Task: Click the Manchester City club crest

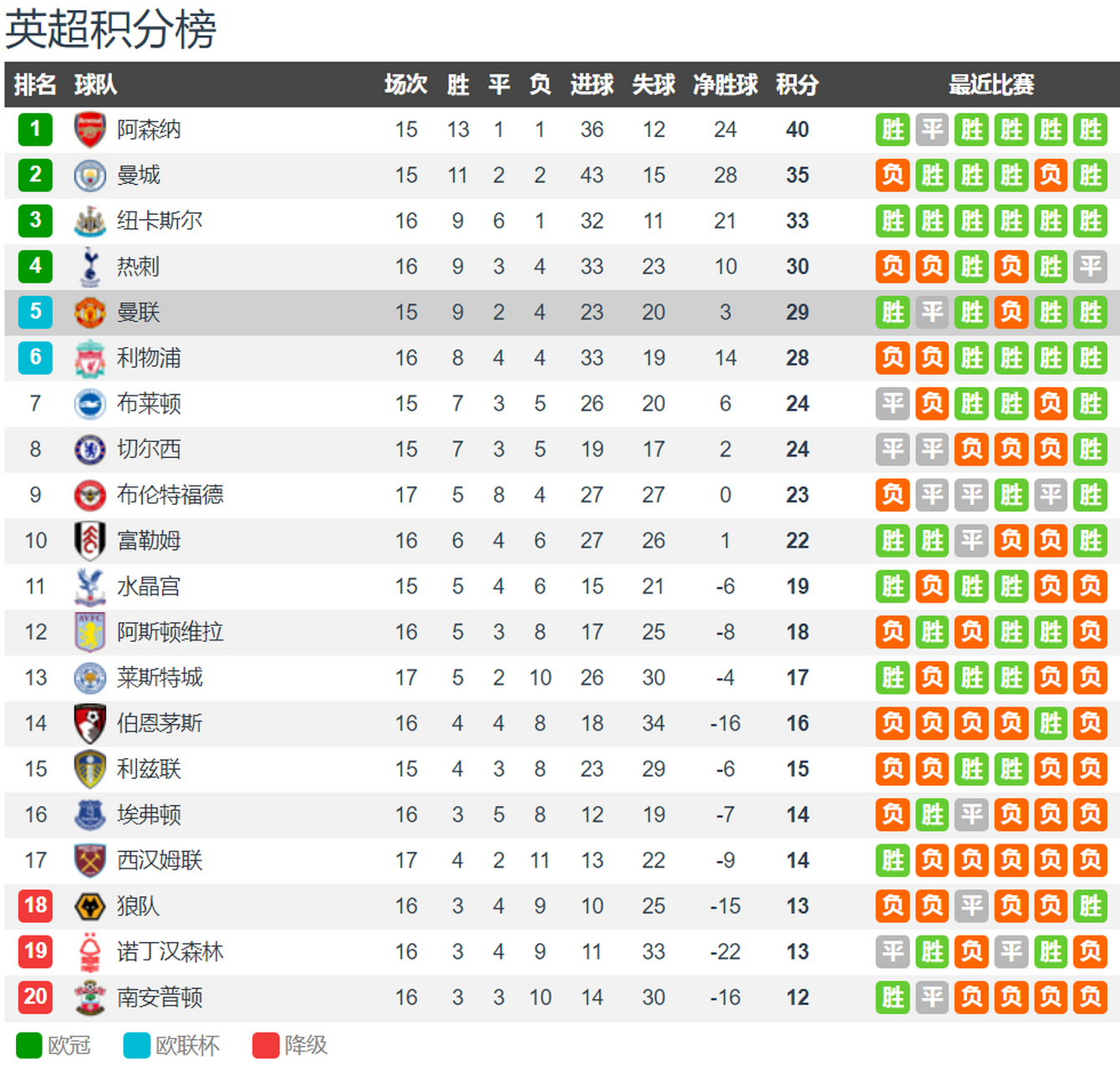Action: click(89, 176)
